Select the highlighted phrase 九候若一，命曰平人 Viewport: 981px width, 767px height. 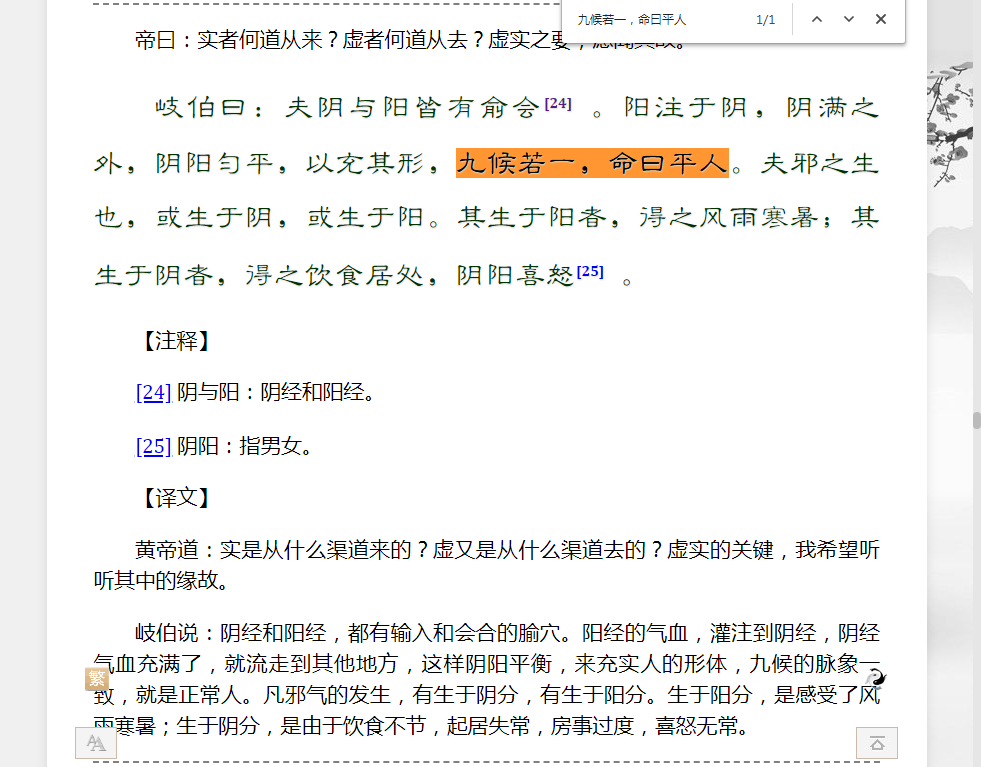592,161
